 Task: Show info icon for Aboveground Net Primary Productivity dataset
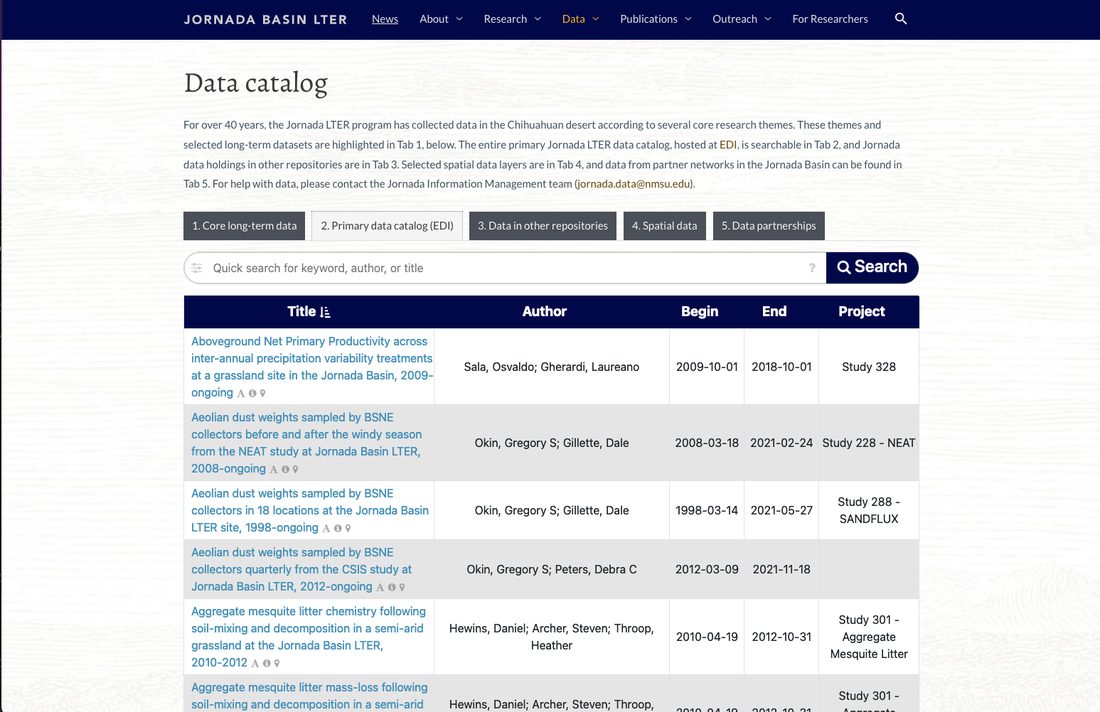coord(253,394)
